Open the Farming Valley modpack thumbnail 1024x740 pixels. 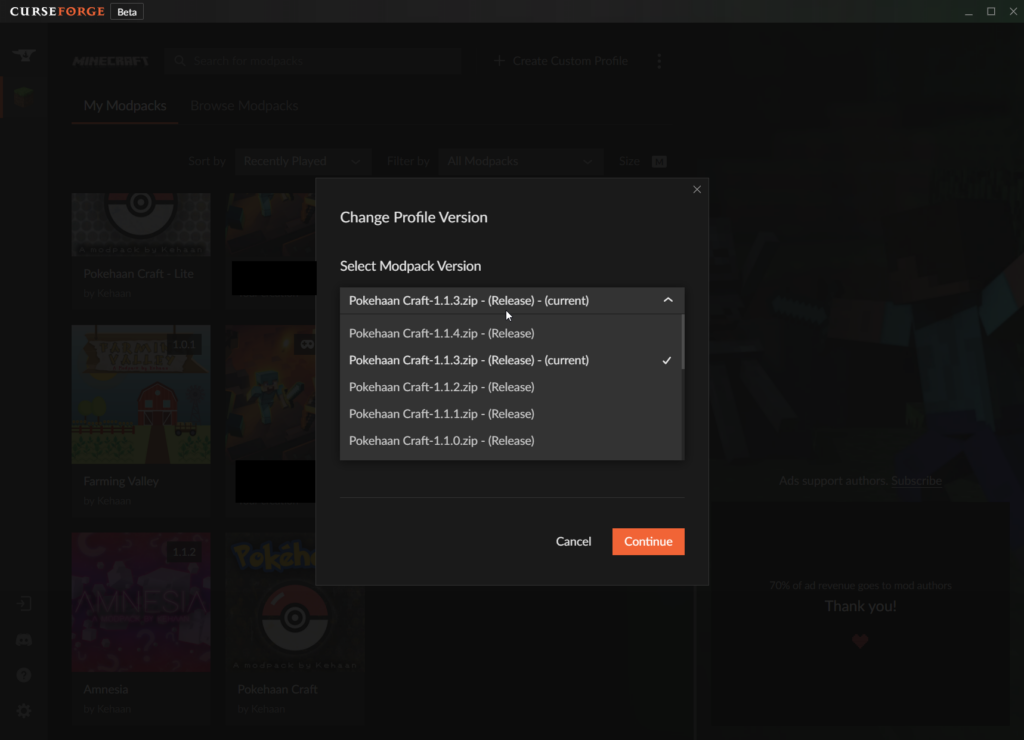[x=141, y=394]
